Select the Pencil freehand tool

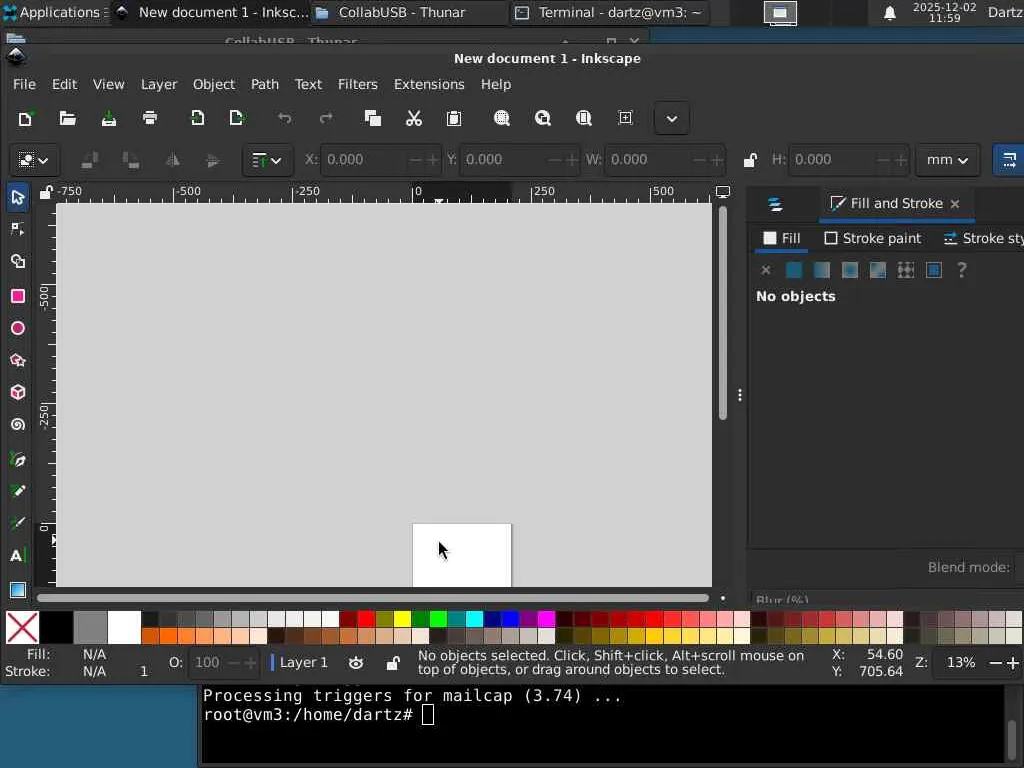tap(18, 492)
